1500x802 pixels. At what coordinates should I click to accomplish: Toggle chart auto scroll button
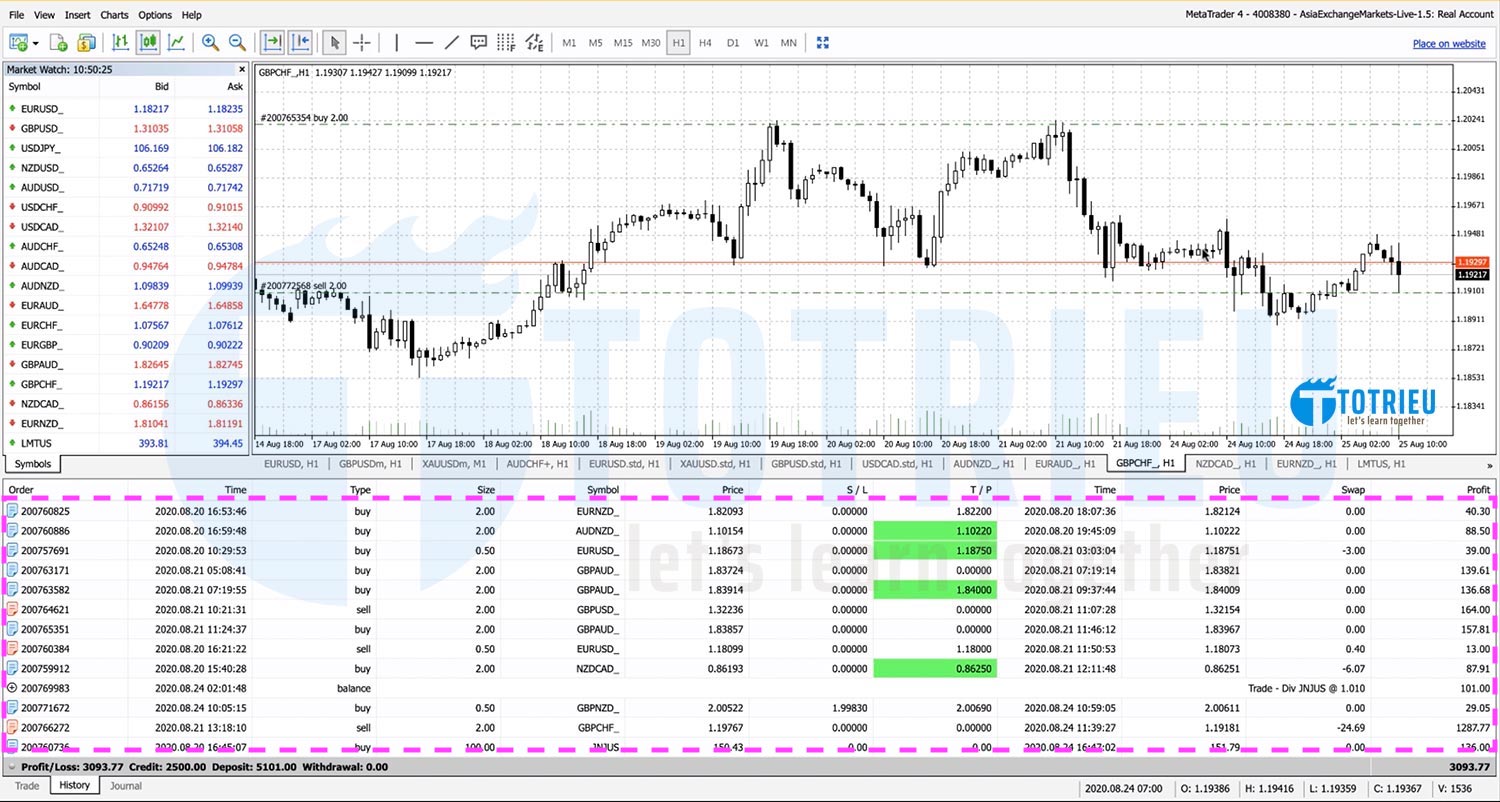[272, 42]
